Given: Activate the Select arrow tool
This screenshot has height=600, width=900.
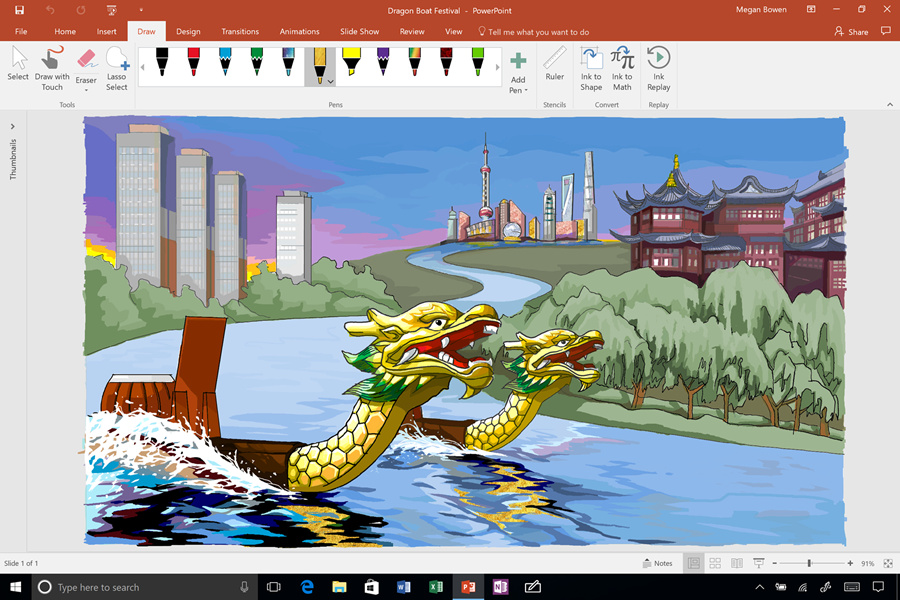Looking at the screenshot, I should pos(17,65).
